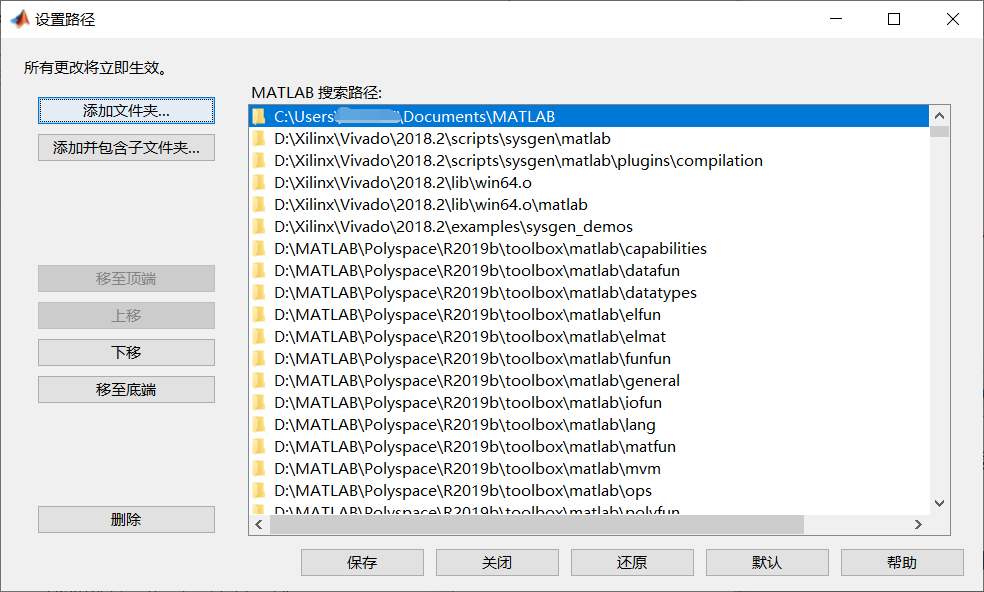Viewport: 984px width, 592px height.
Task: Remove selected path using 删除 button
Action: [x=126, y=519]
